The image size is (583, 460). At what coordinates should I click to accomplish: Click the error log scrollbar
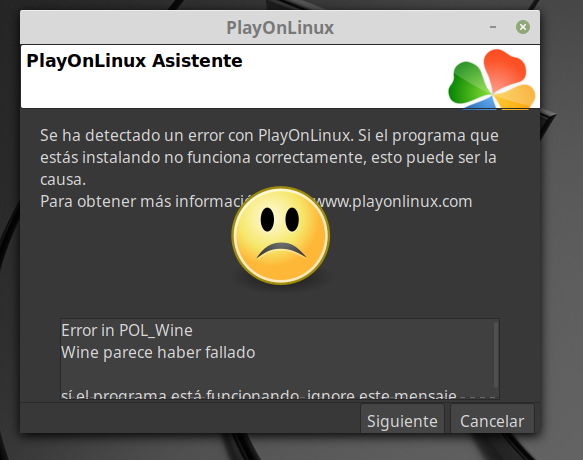[496, 355]
